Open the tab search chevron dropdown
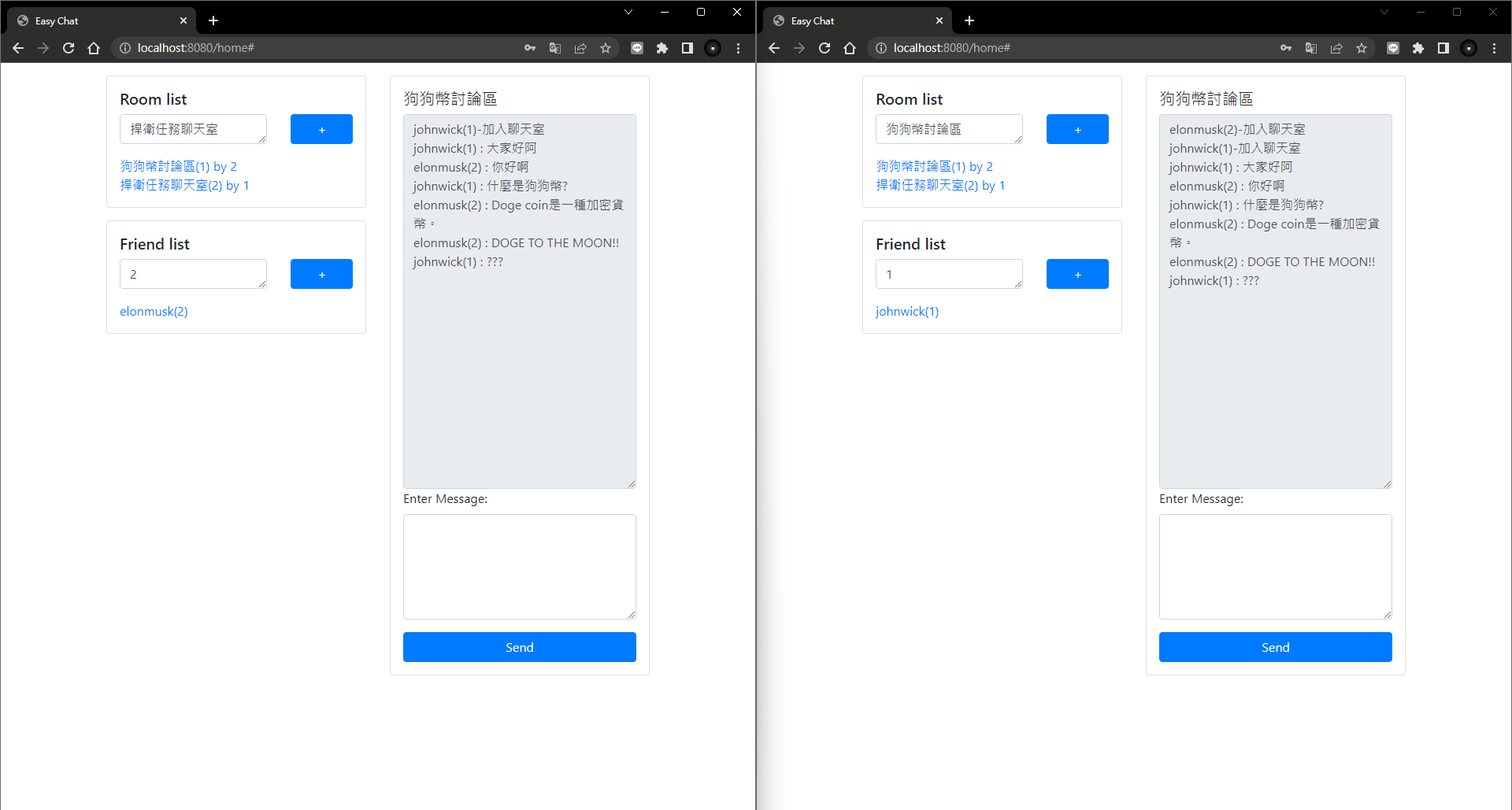Viewport: 1512px width, 810px height. 628,12
